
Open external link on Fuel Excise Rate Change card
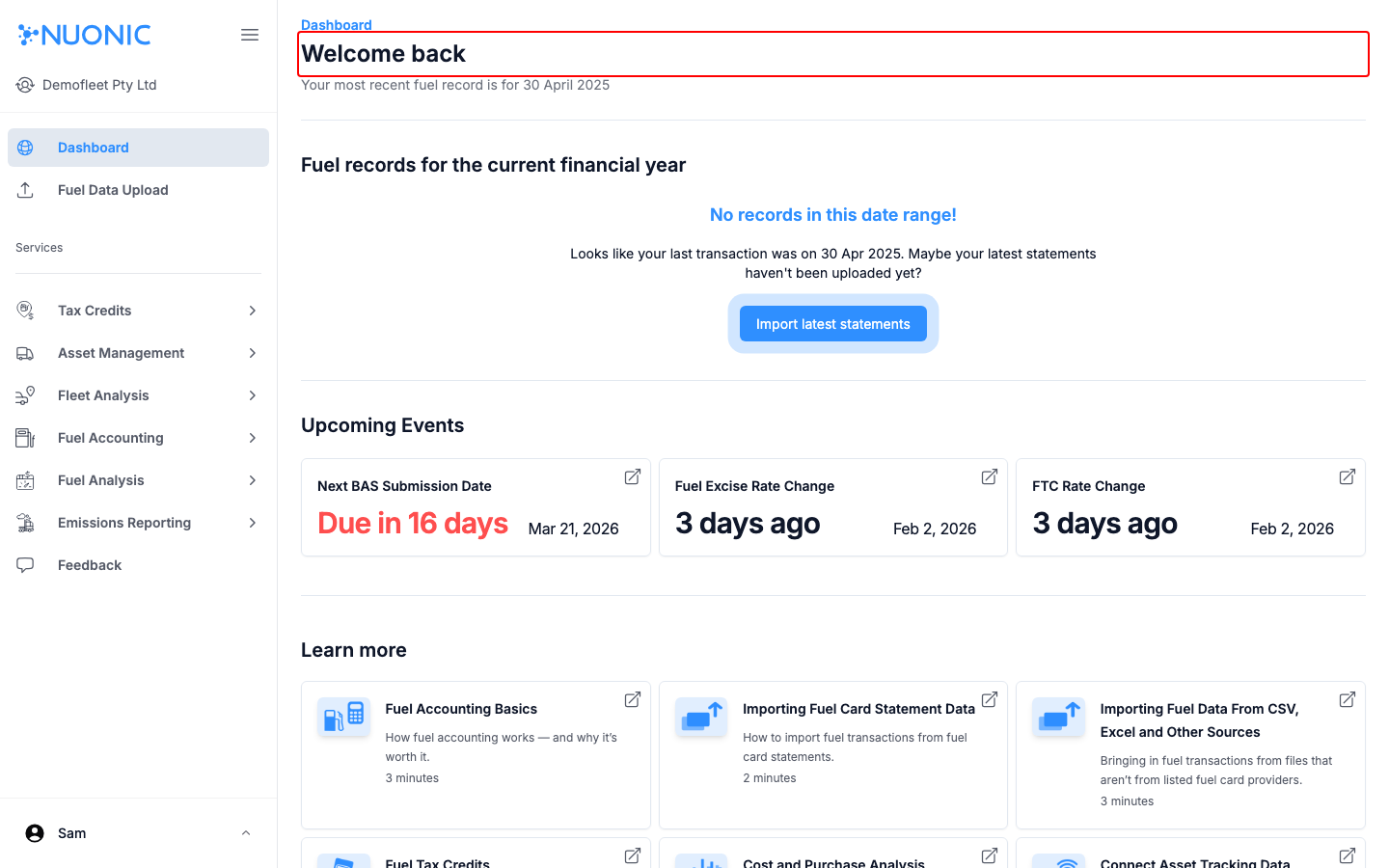pos(990,476)
